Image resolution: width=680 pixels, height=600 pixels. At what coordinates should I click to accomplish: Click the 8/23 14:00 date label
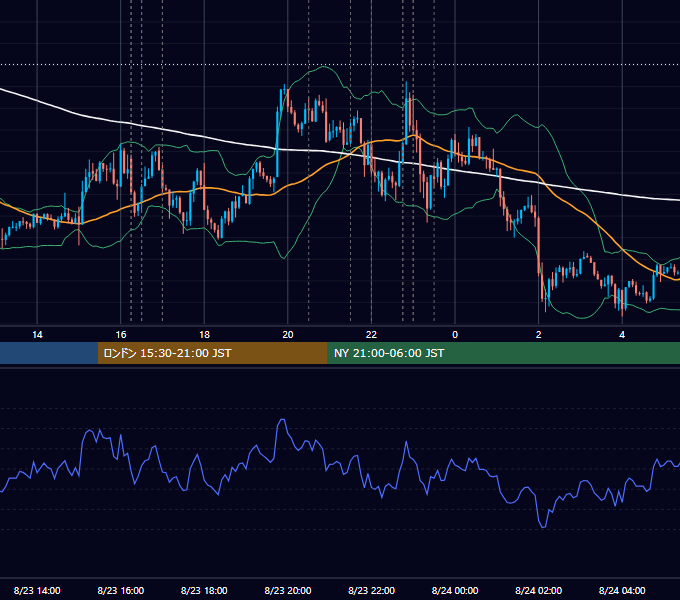(x=37, y=590)
